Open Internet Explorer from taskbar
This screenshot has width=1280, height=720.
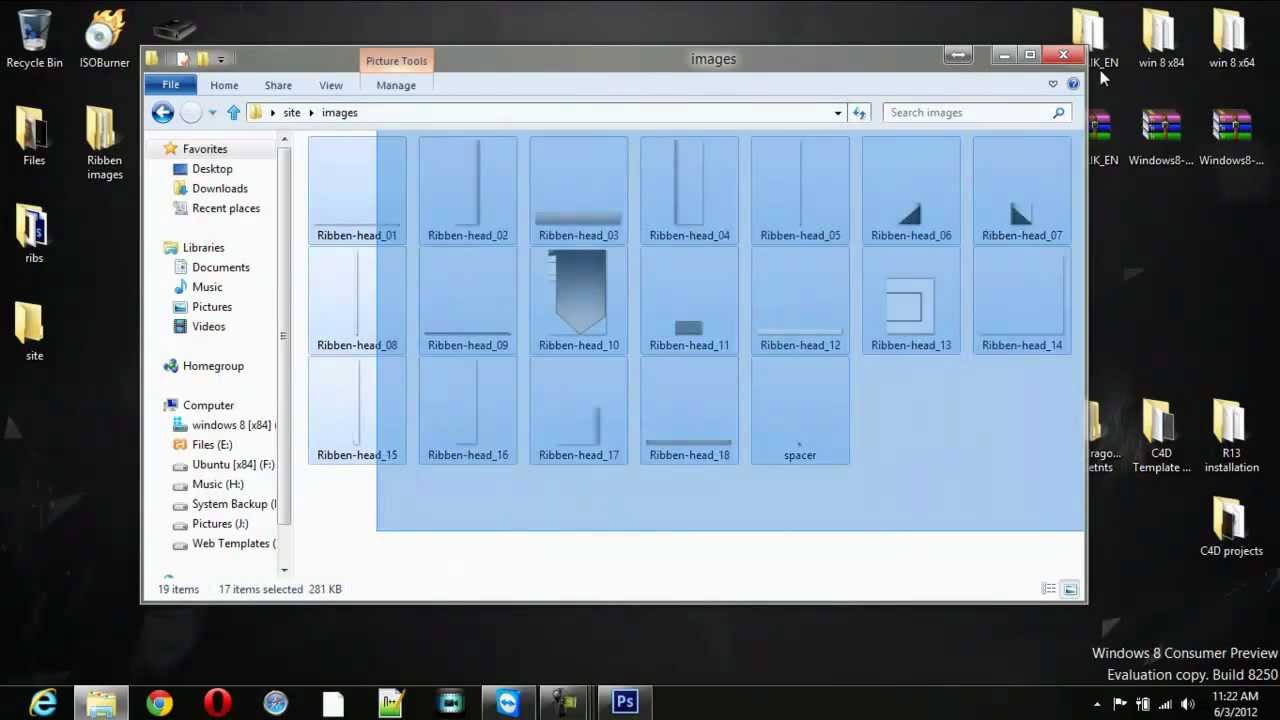43,703
